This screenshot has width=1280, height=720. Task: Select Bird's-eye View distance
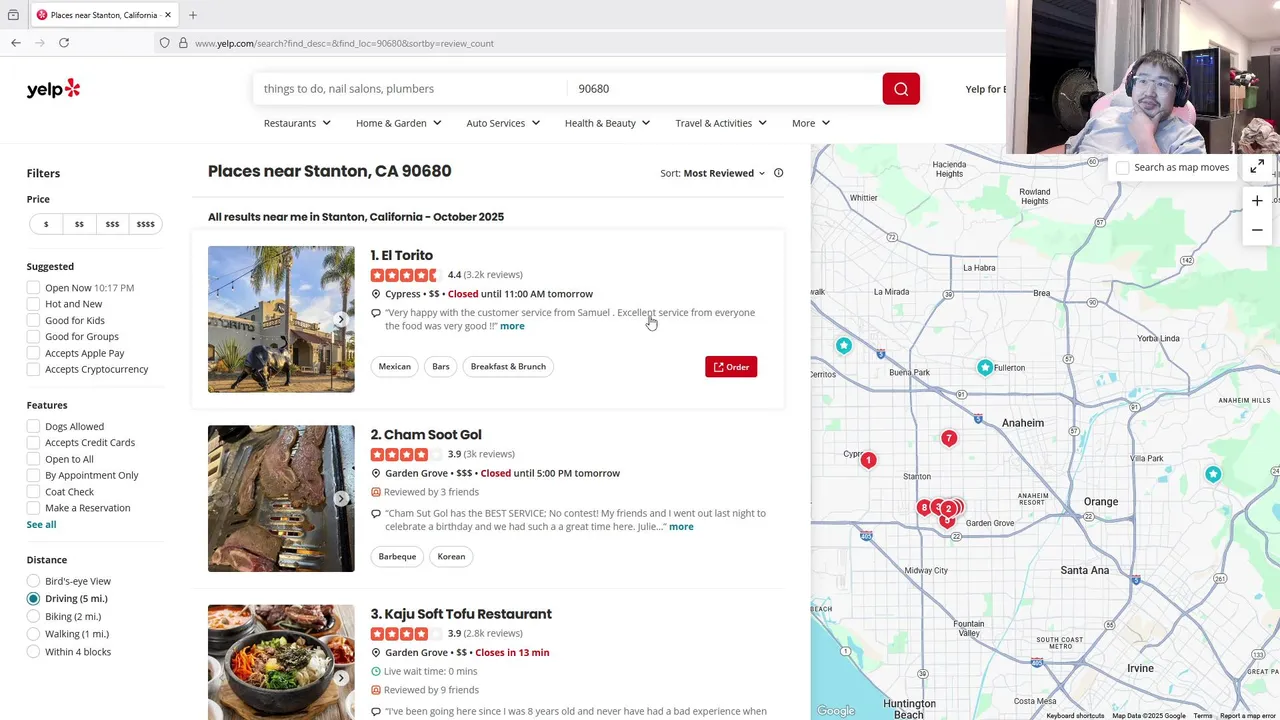[x=33, y=581]
